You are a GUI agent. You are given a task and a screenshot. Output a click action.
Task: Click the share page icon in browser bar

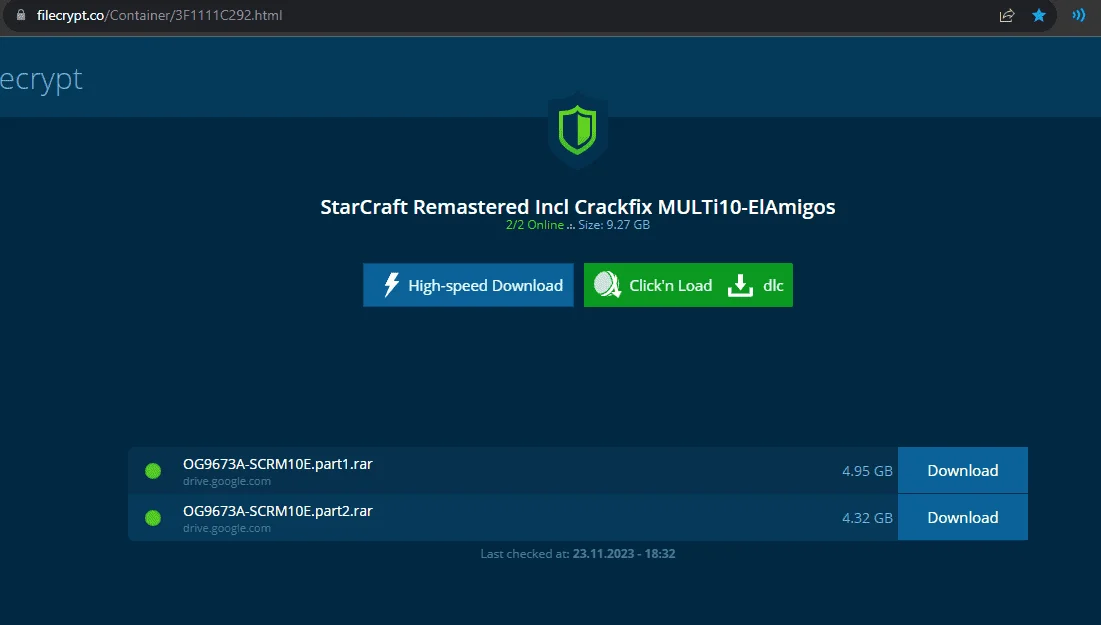[1007, 15]
